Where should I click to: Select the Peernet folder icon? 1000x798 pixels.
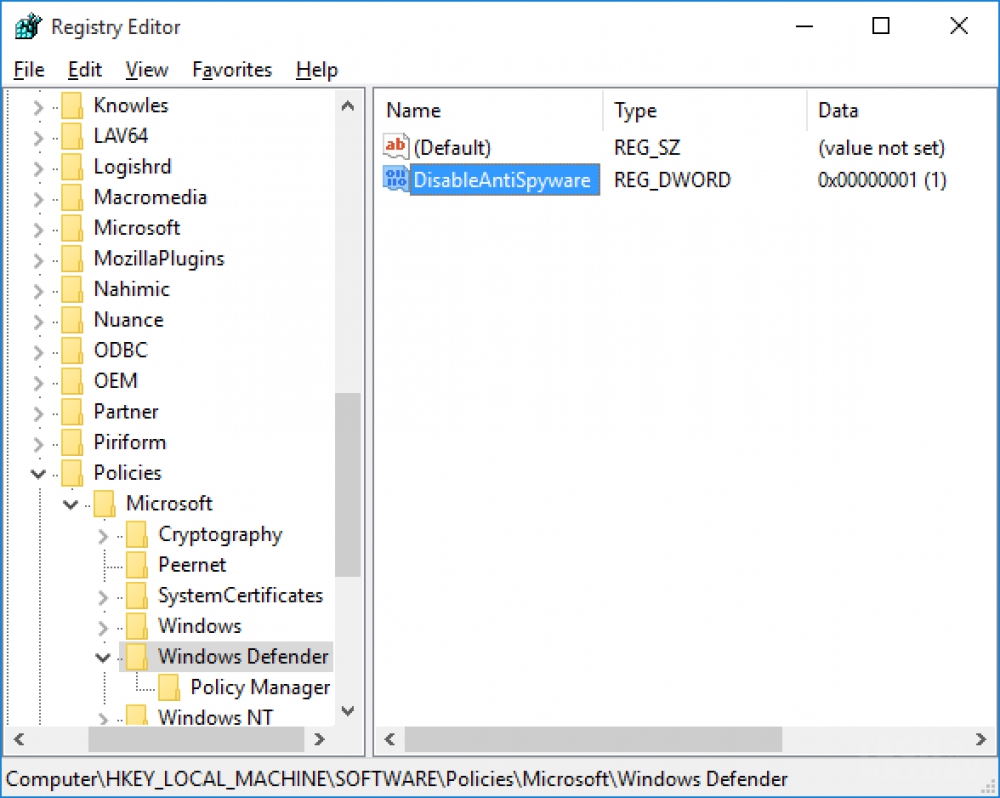click(x=136, y=565)
